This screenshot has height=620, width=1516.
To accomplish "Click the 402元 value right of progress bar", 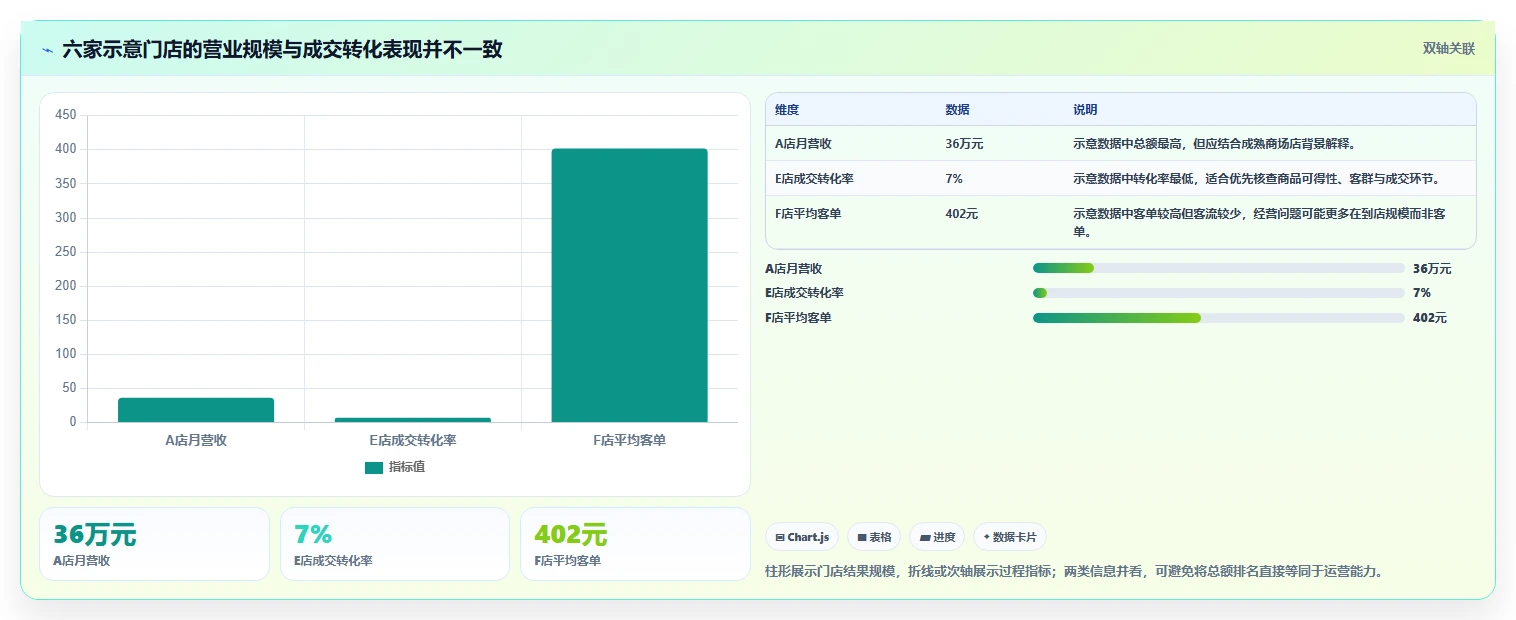I will pos(1430,318).
